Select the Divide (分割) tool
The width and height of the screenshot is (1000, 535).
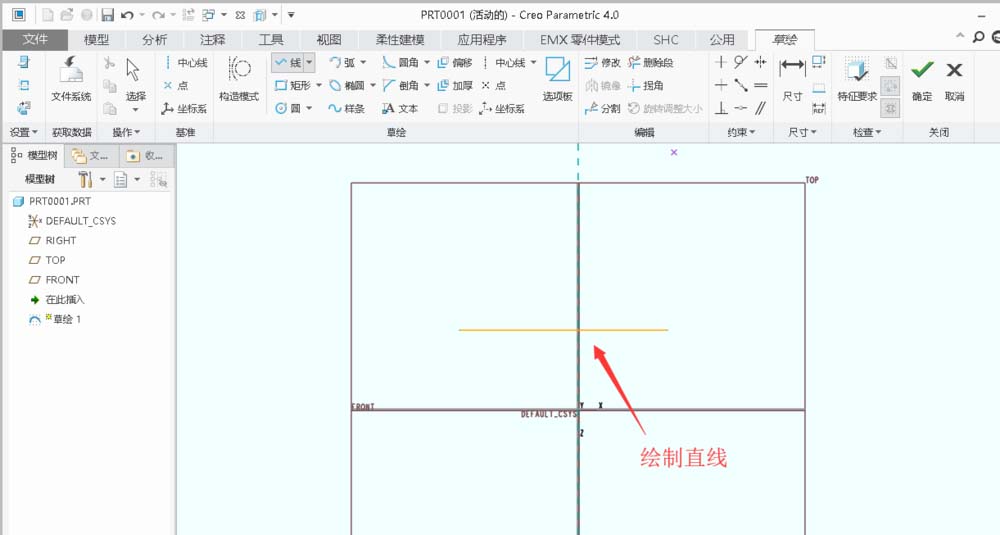602,108
